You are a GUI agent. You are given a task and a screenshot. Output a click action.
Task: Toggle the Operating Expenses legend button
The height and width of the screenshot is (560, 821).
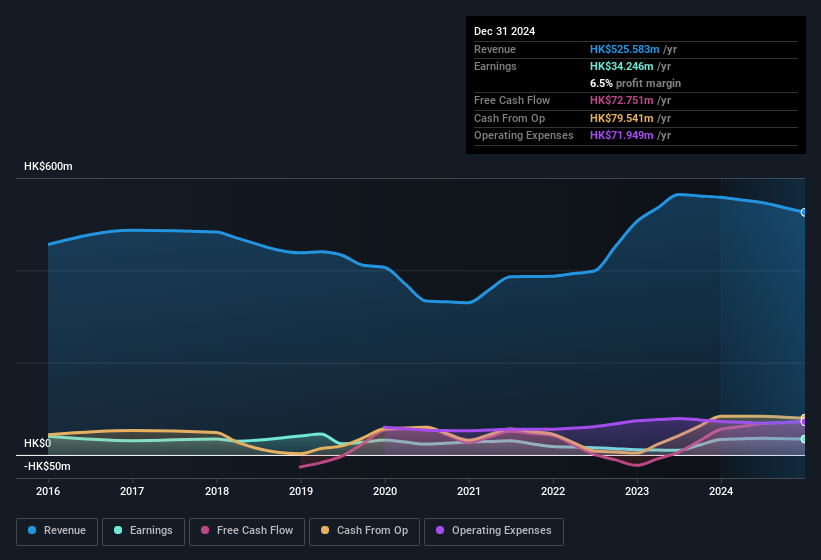[494, 531]
